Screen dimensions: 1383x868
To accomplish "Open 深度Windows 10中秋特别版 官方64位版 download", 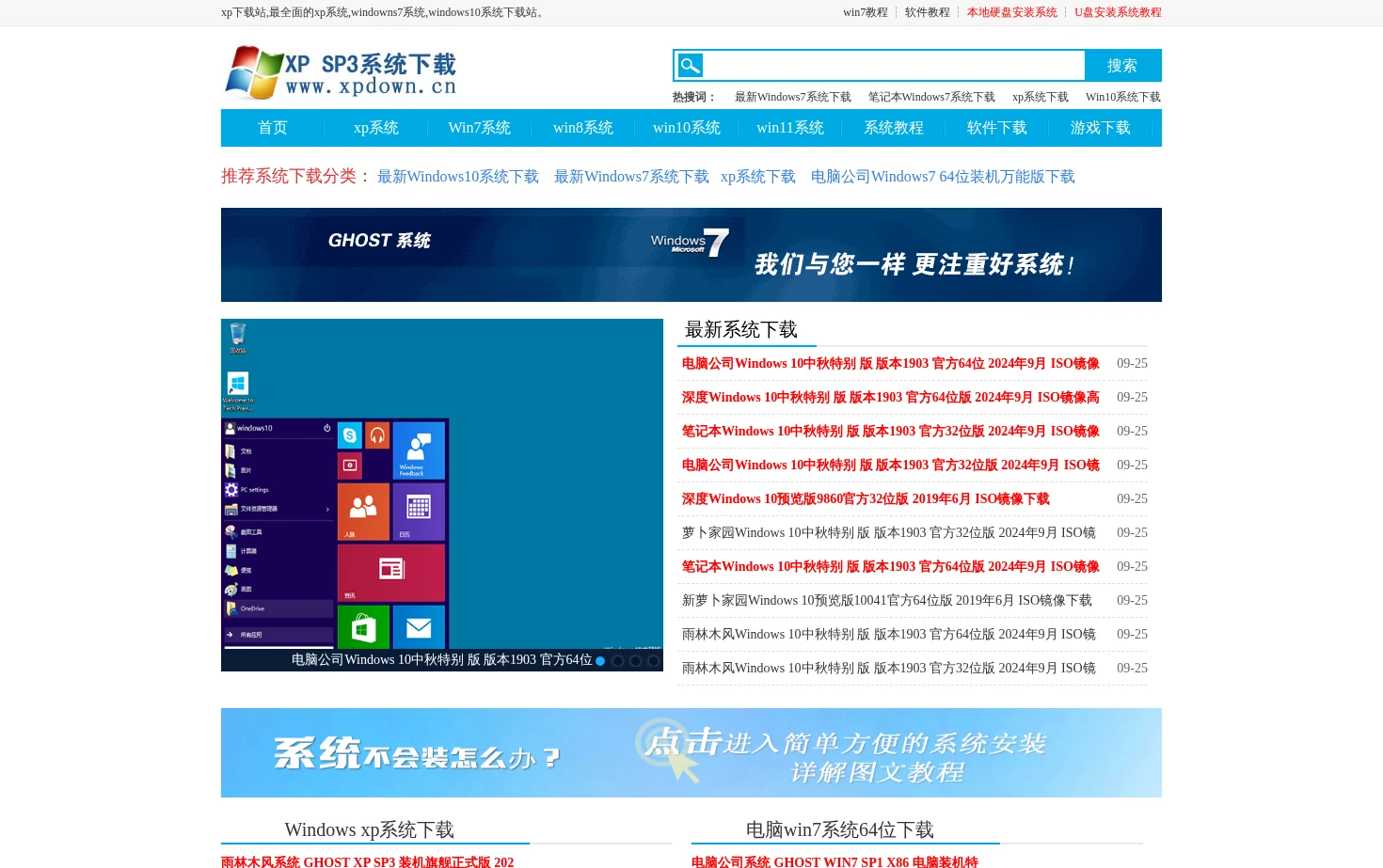I will pos(891,397).
